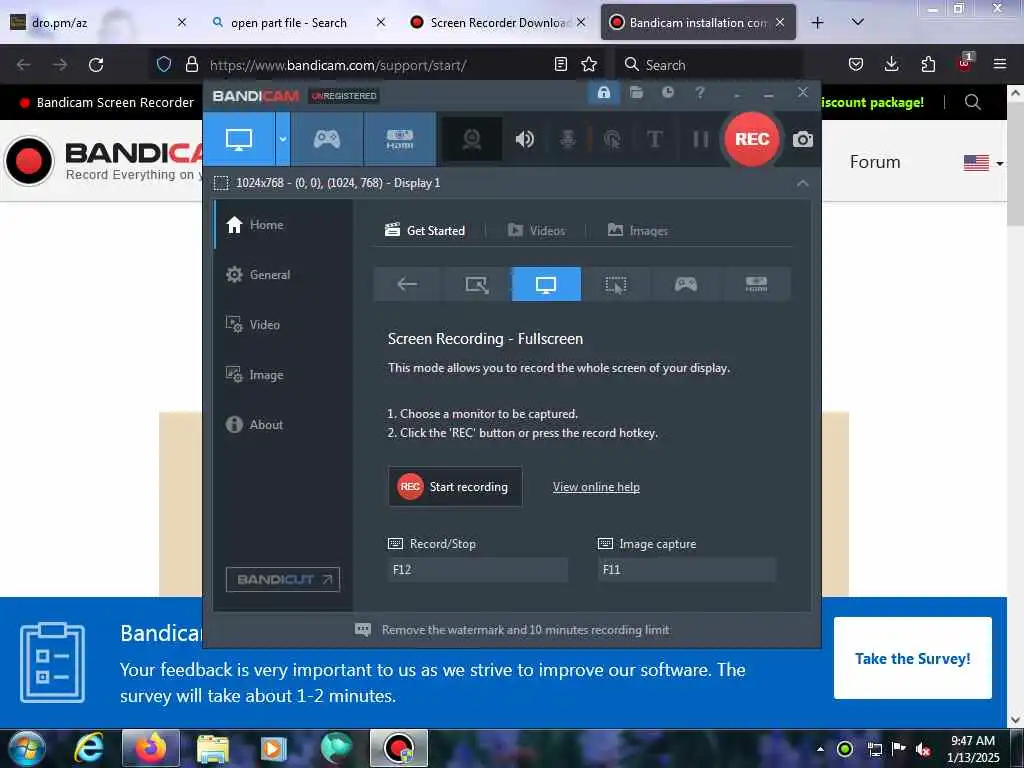Open the language flag dropdown on website
Viewport: 1024px width, 768px height.
983,163
